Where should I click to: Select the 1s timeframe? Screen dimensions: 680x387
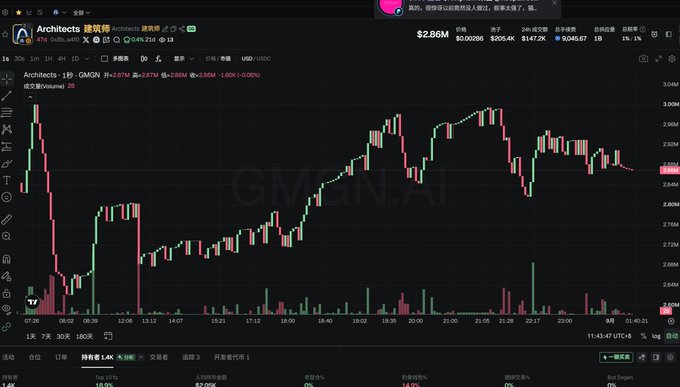pyautogui.click(x=6, y=59)
